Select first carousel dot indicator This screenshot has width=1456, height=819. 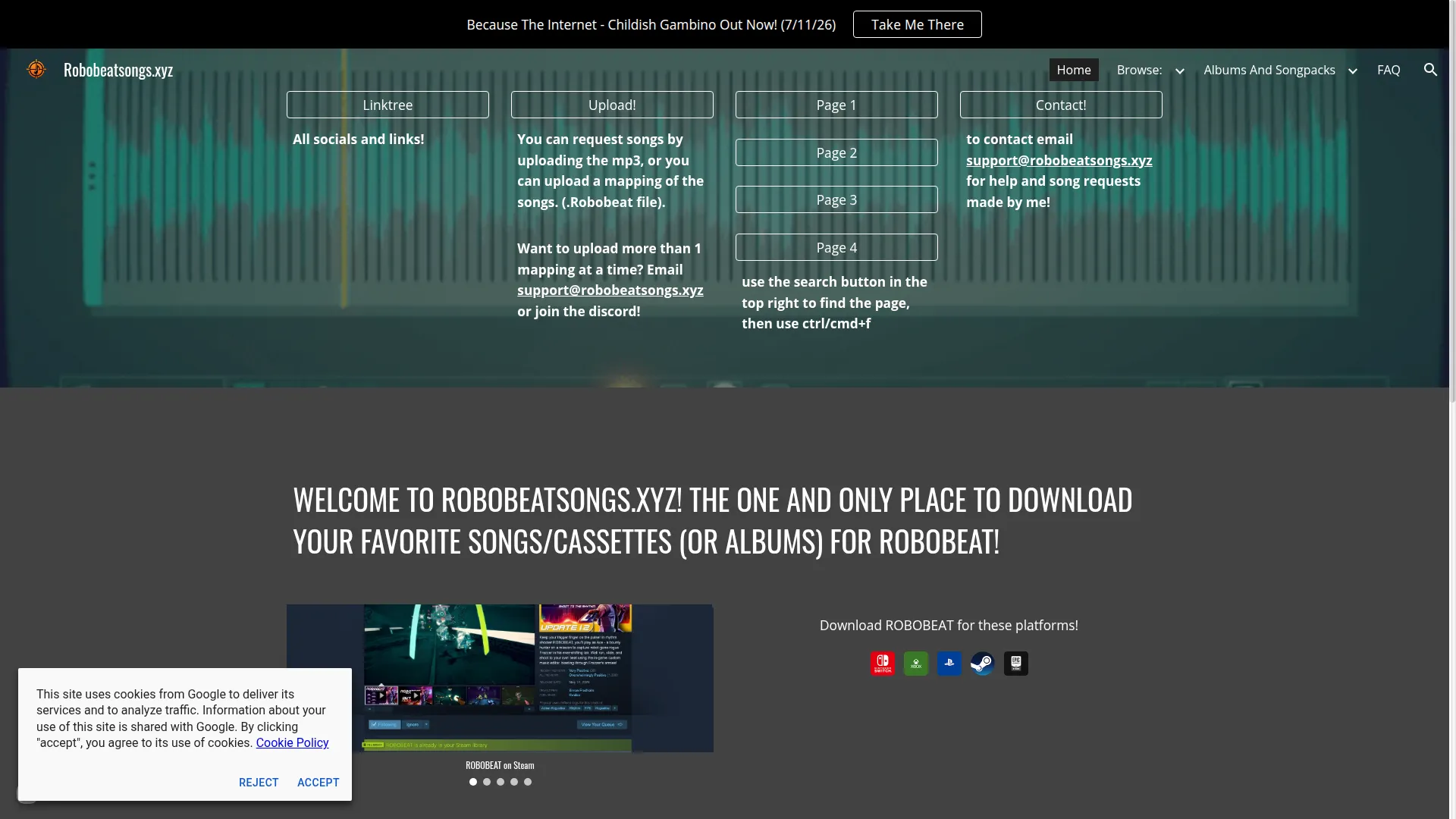tap(473, 782)
